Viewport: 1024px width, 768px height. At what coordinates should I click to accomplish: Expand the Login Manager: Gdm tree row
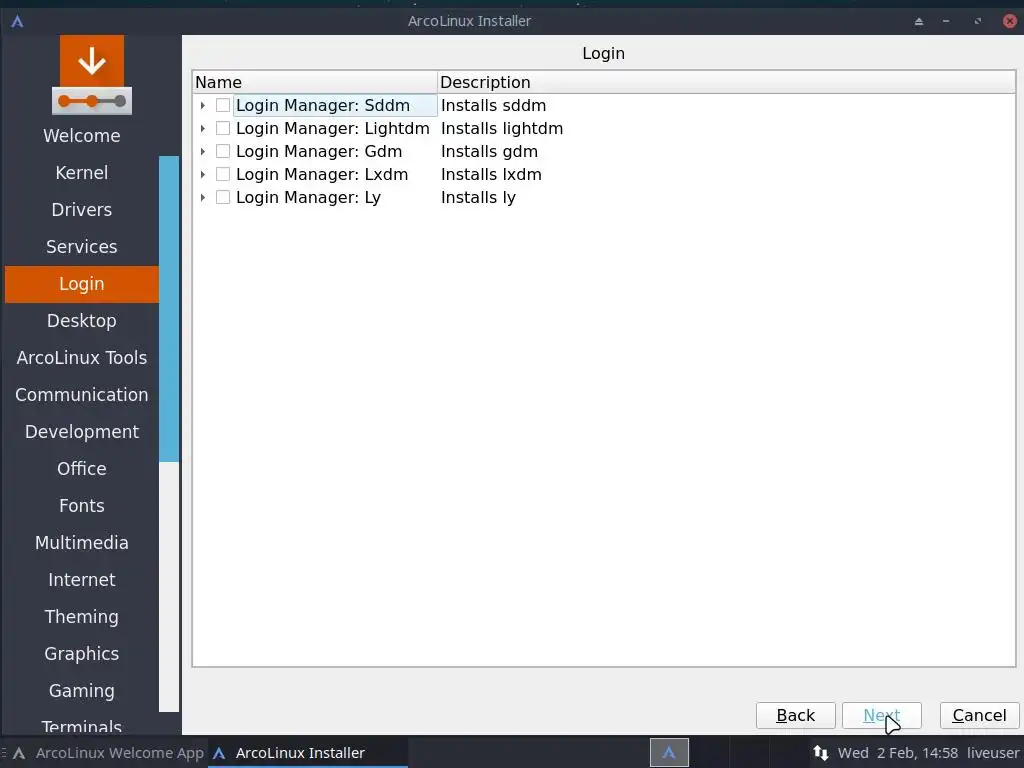tap(202, 152)
